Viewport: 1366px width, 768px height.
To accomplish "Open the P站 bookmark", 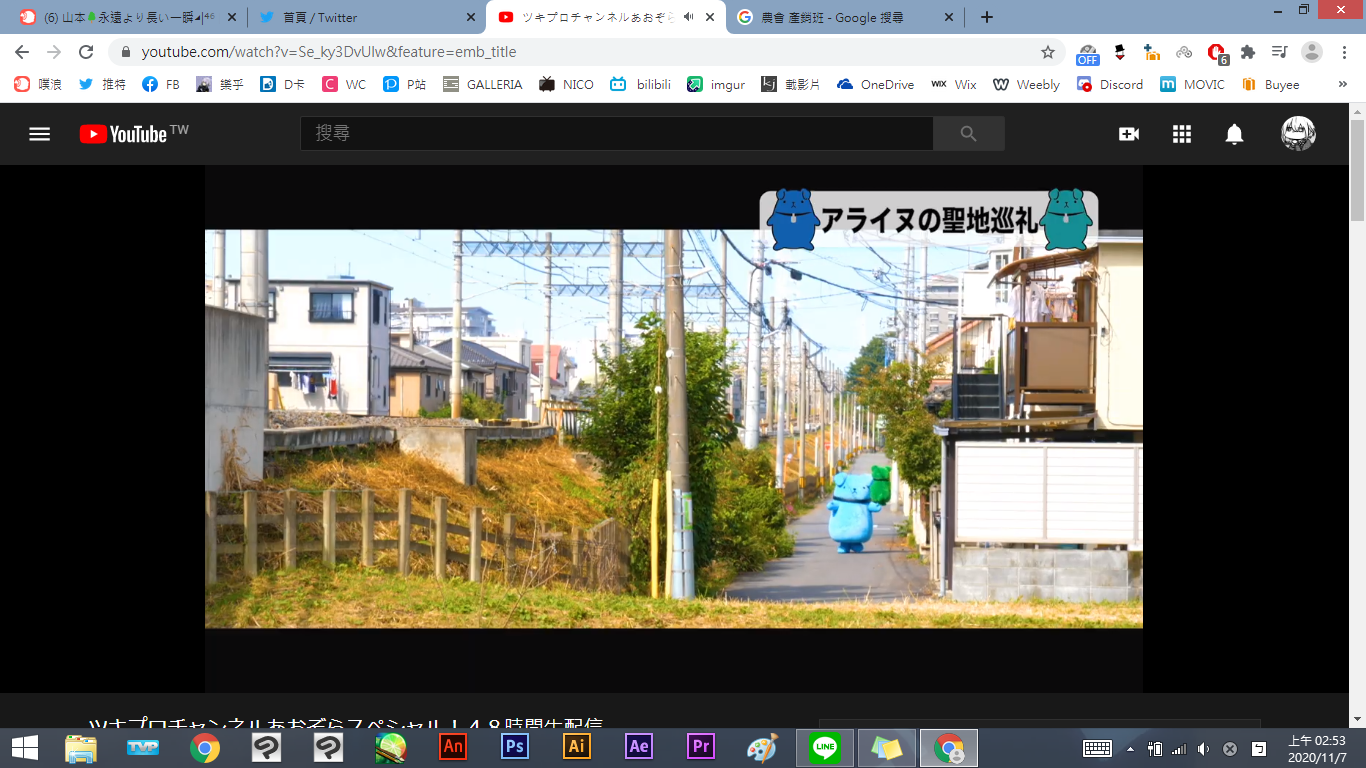I will pos(405,85).
